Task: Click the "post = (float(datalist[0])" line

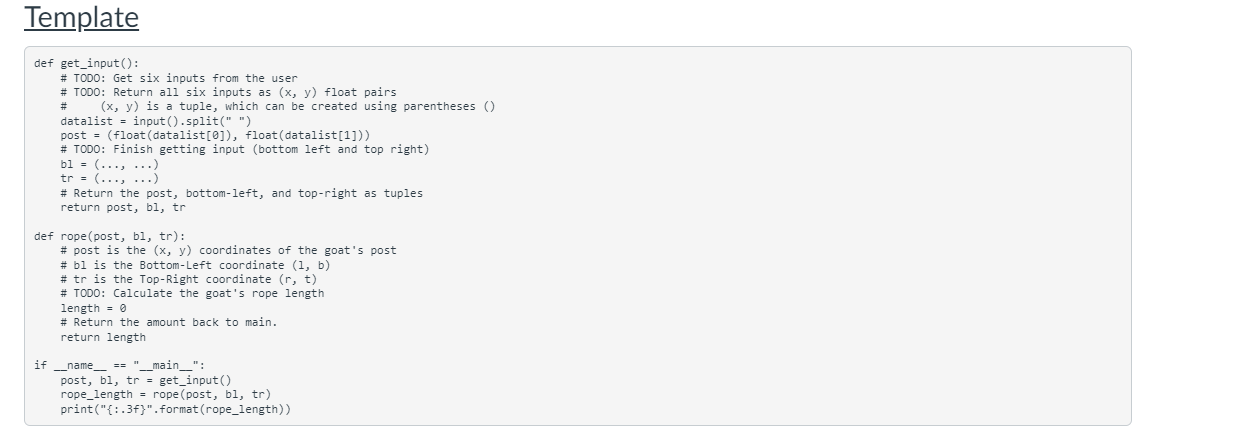Action: point(216,135)
